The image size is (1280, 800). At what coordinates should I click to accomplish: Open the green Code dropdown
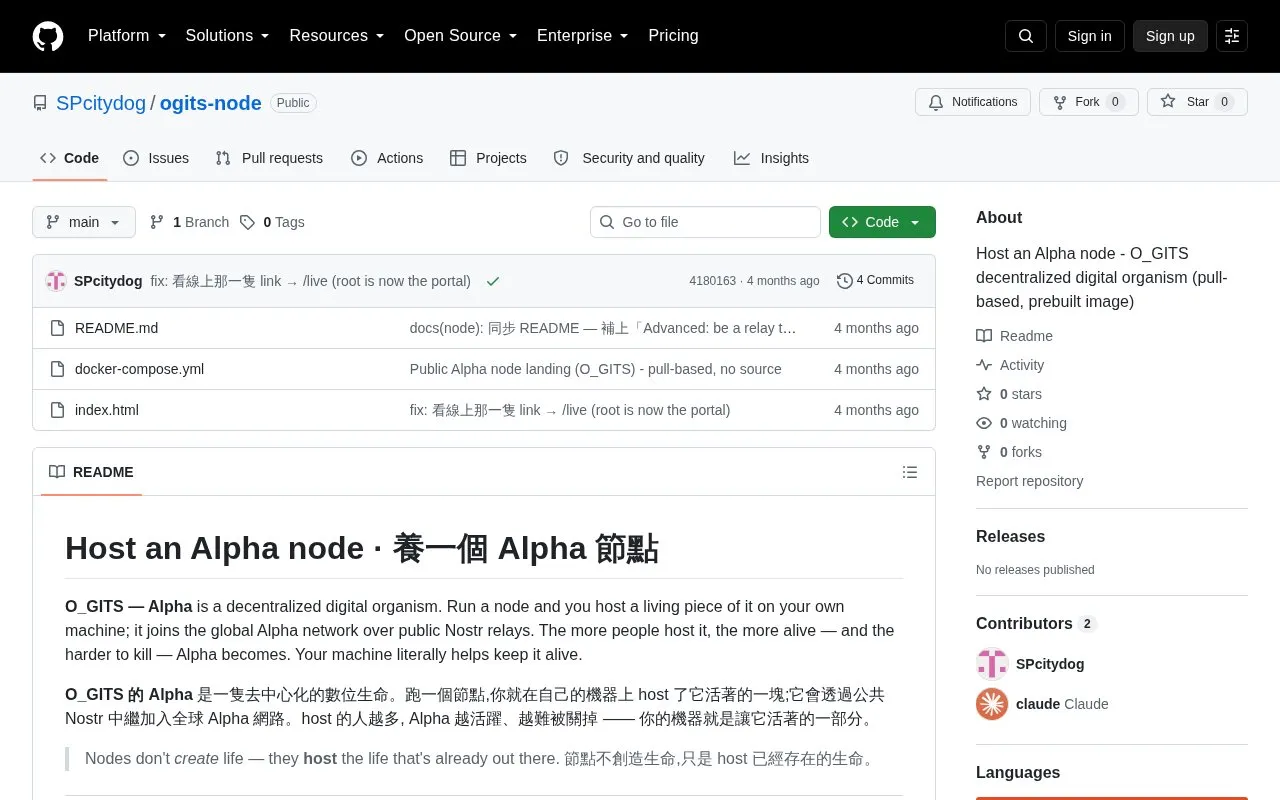[882, 222]
